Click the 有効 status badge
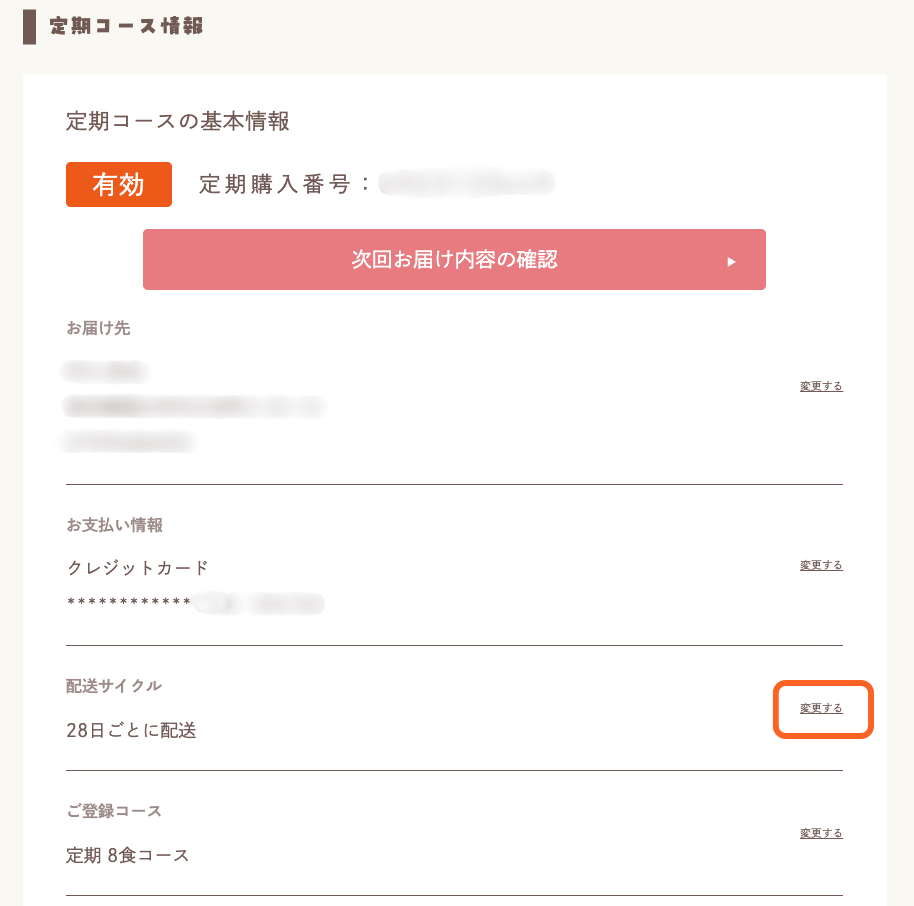914x906 pixels. pyautogui.click(x=118, y=184)
